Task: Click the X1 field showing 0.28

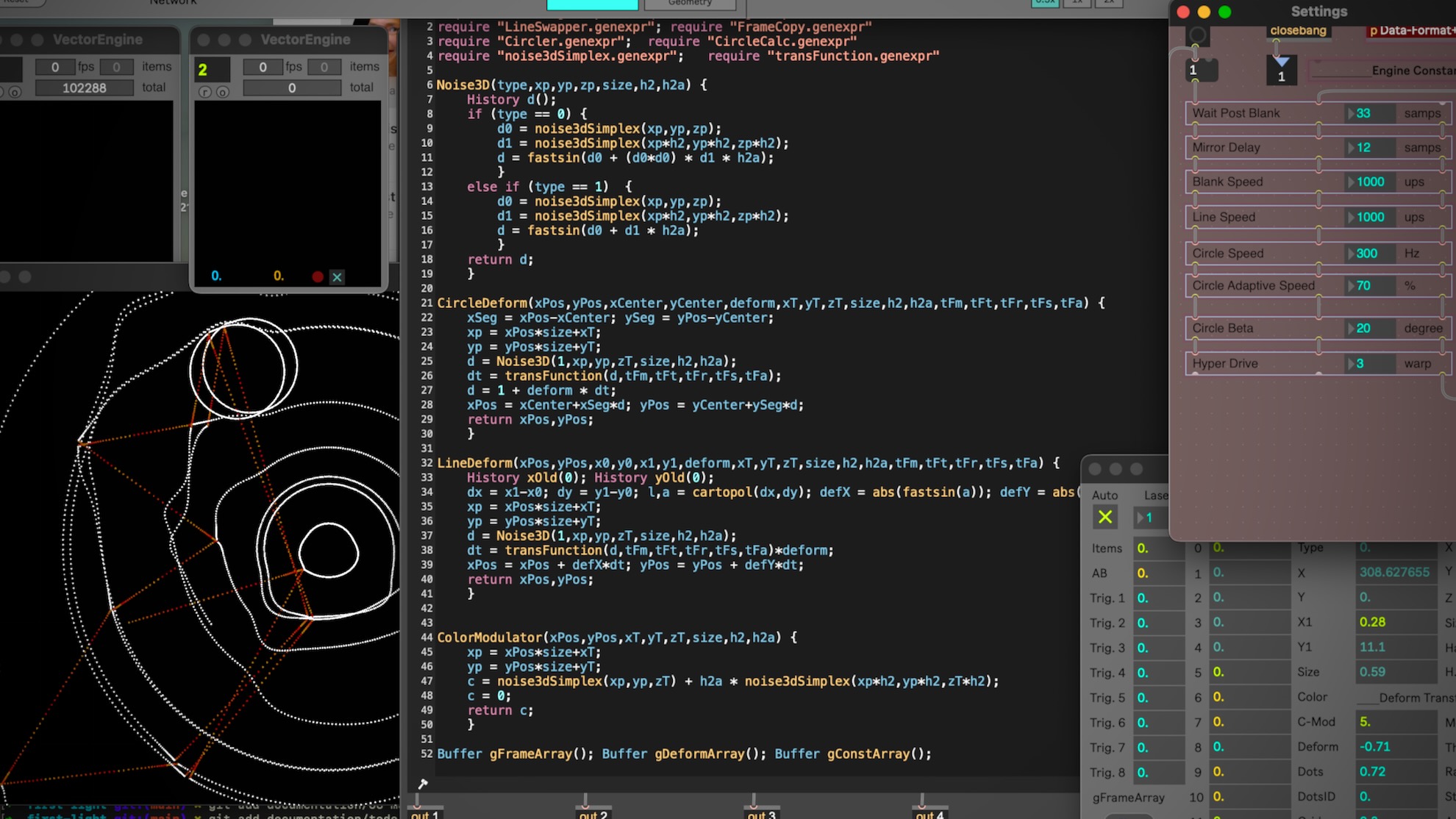Action: (x=1374, y=622)
